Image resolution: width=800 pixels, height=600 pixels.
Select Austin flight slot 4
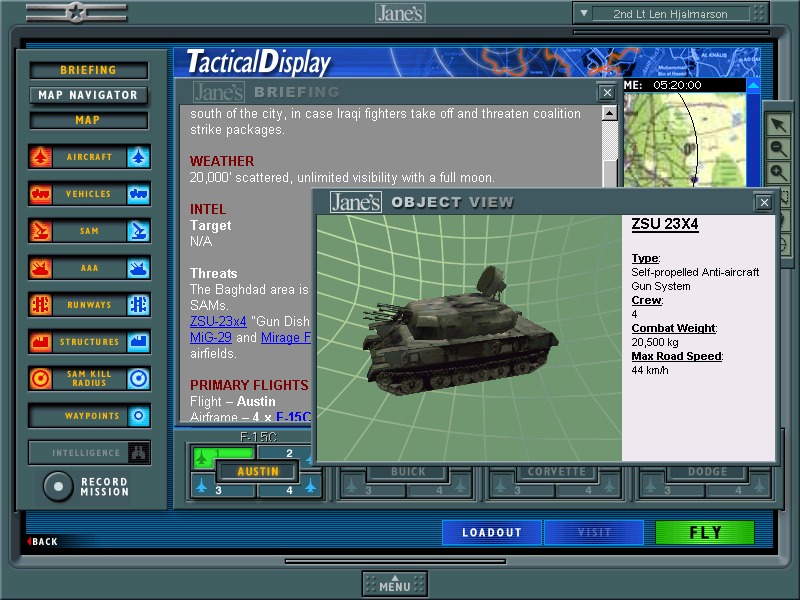[x=290, y=489]
